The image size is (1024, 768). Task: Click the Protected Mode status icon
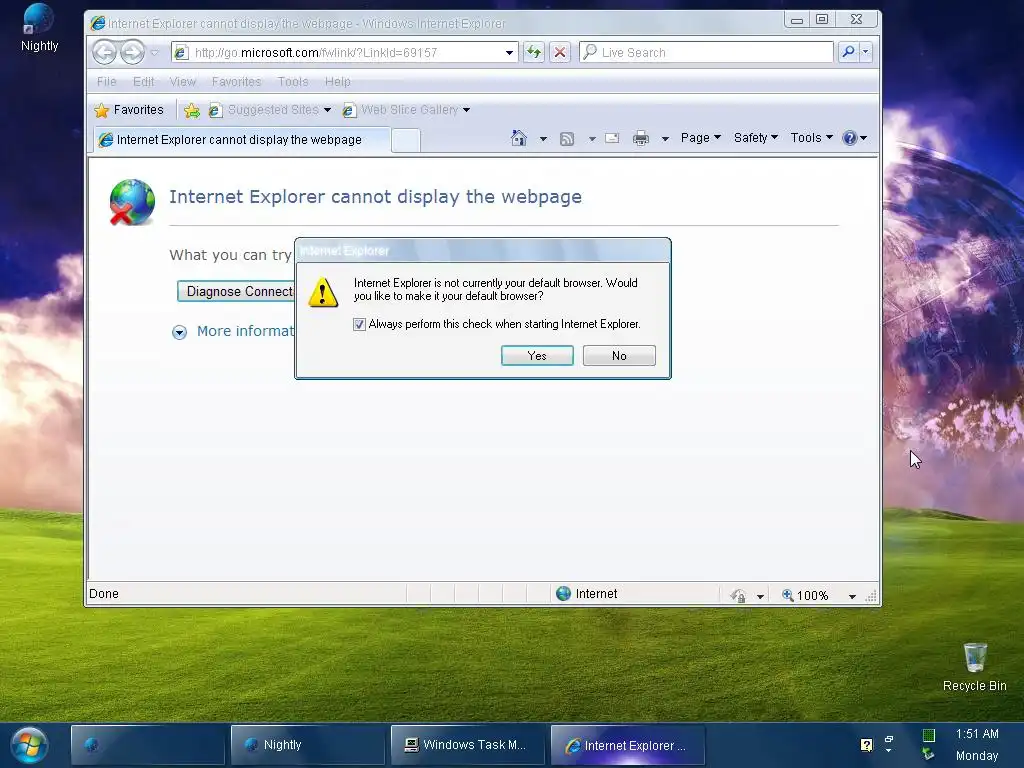point(738,596)
